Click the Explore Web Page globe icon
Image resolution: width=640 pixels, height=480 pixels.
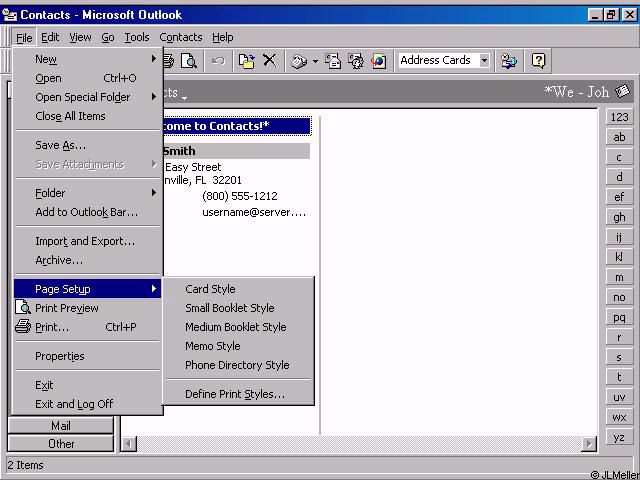point(379,61)
